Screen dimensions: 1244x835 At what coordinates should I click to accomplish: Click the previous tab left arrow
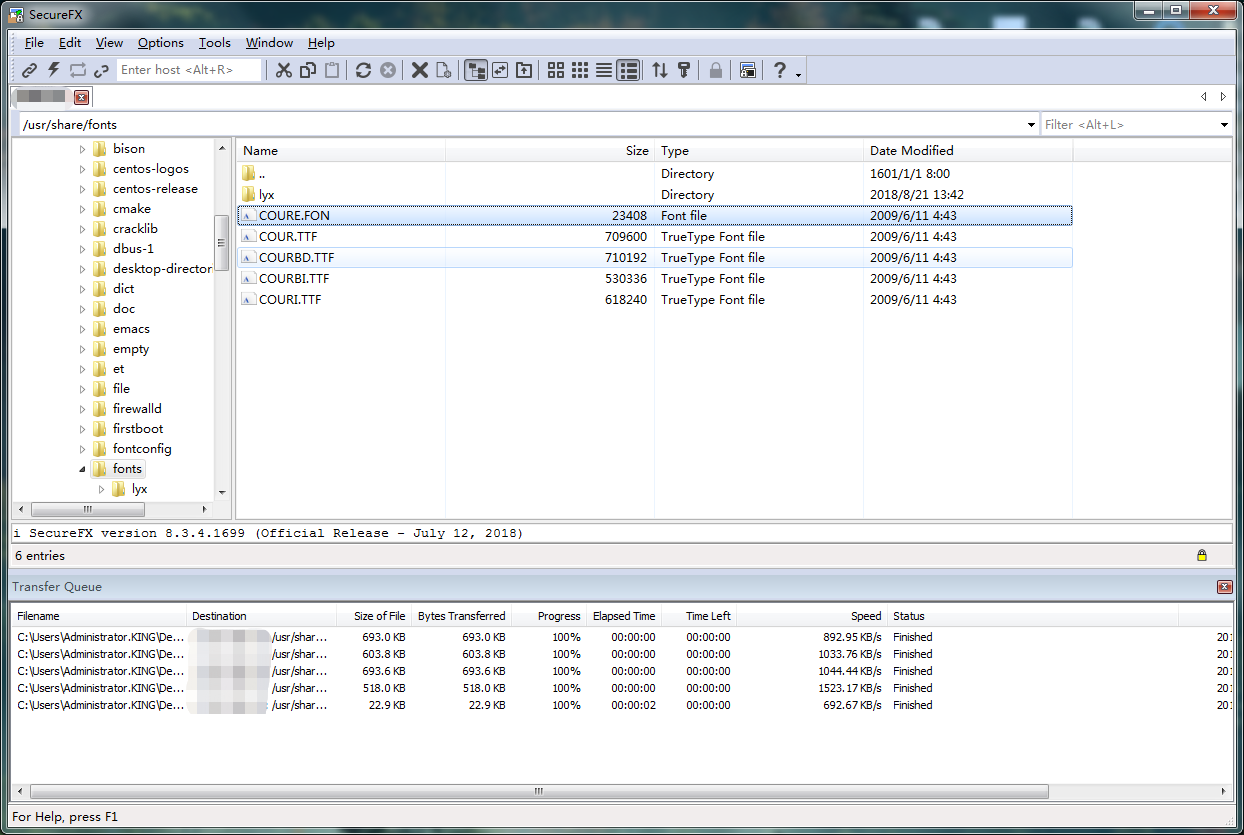pyautogui.click(x=1204, y=97)
